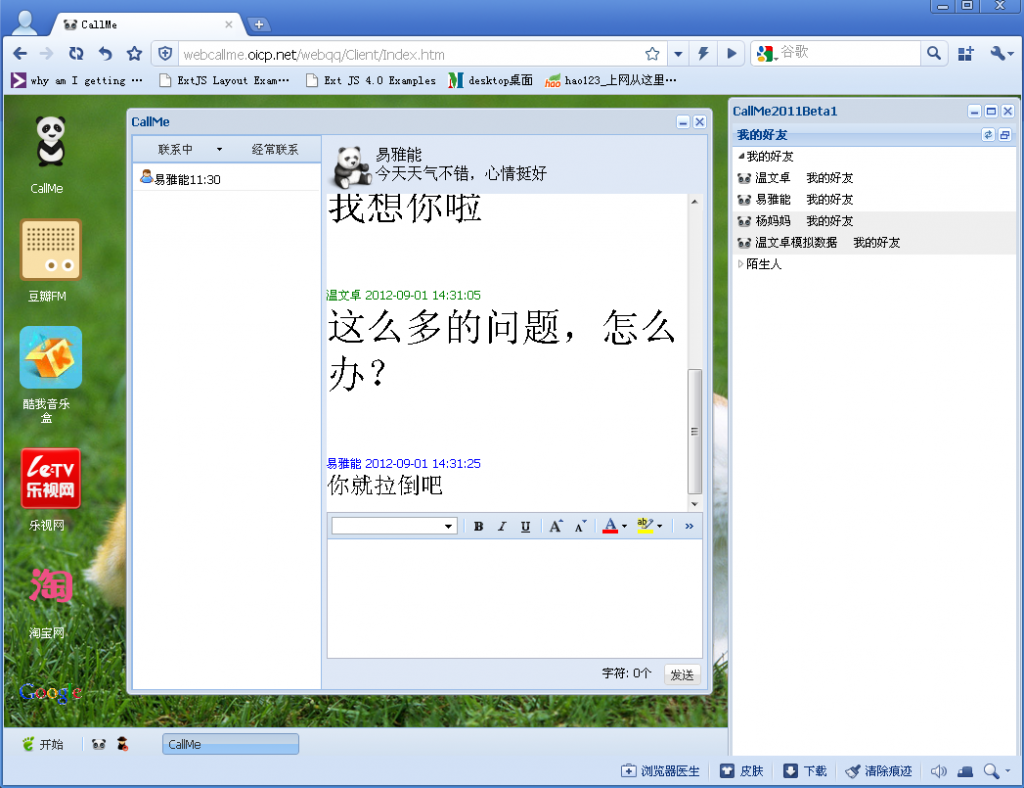Toggle bold text in chat editor
The height and width of the screenshot is (788, 1024).
tap(478, 526)
